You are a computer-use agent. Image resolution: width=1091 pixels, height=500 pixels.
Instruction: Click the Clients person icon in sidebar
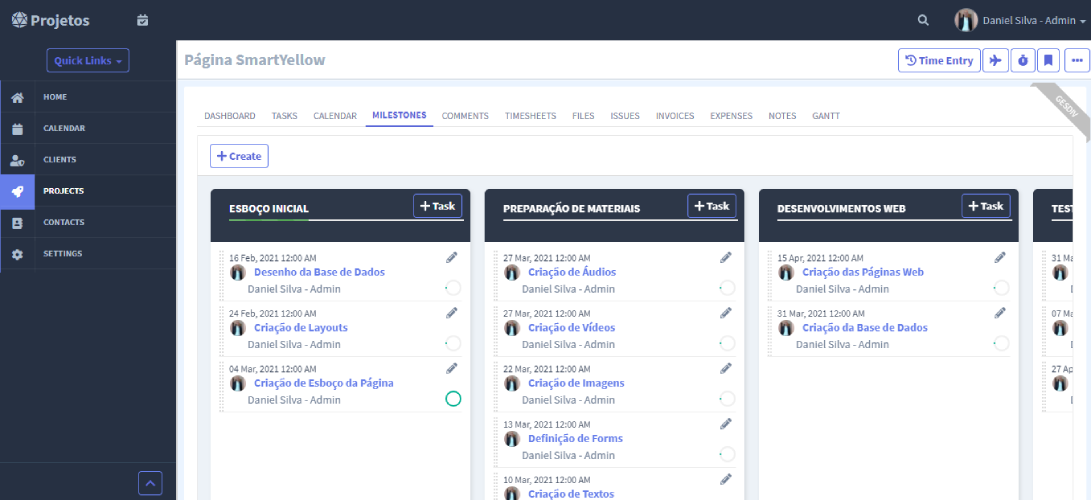[x=17, y=160]
